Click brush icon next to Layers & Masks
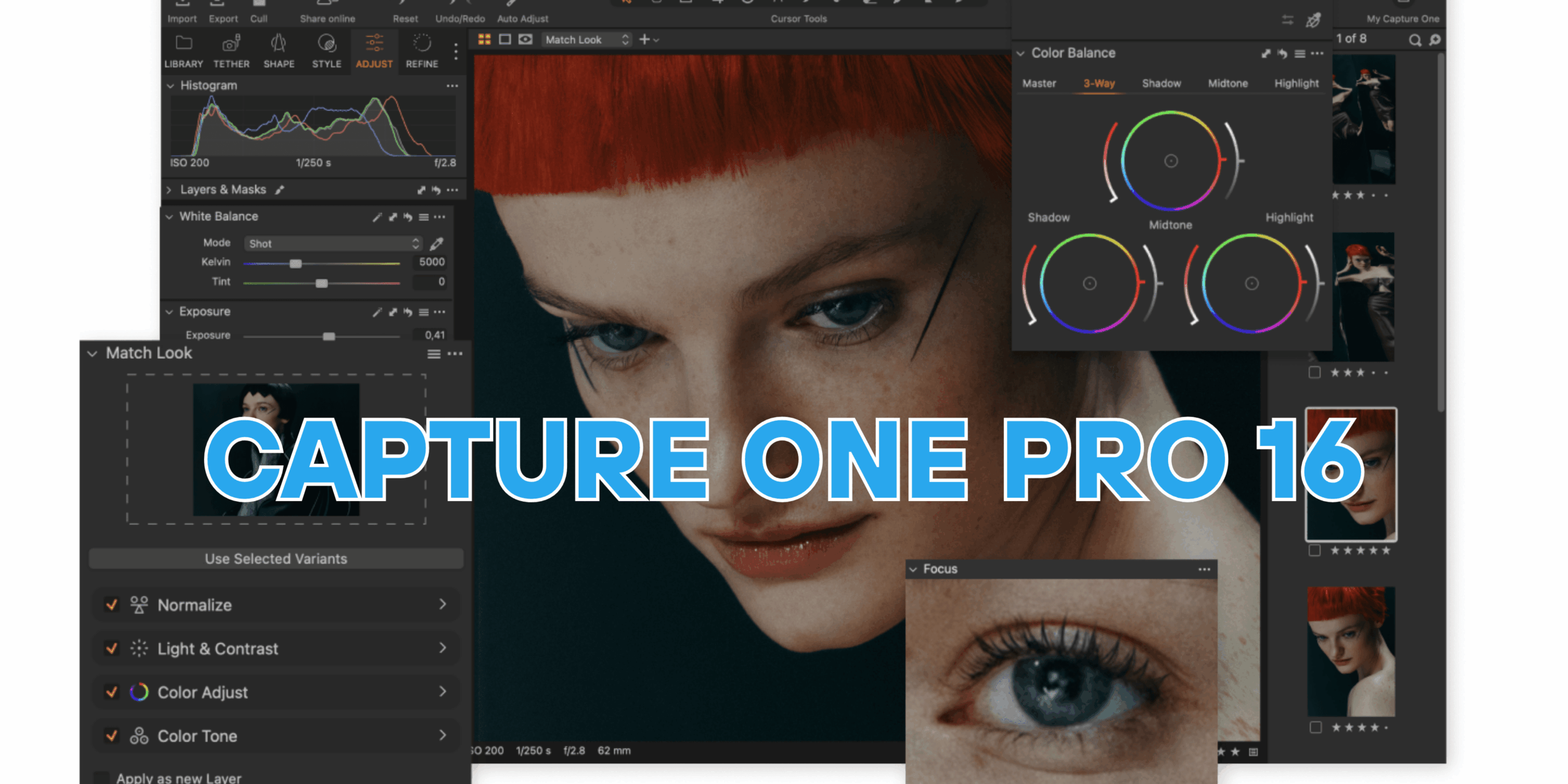This screenshot has height=784, width=1568. [x=280, y=190]
